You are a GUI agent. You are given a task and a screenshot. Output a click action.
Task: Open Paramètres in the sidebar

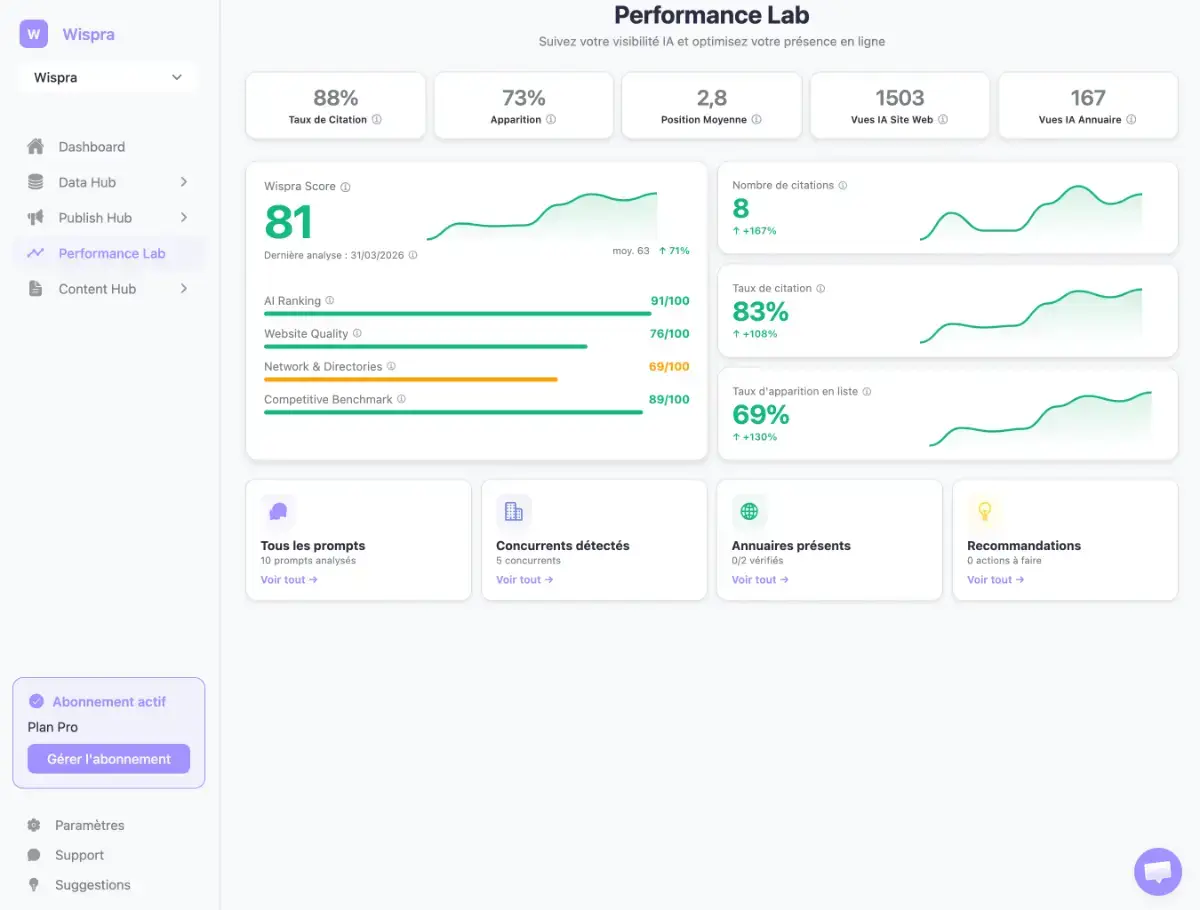(89, 825)
